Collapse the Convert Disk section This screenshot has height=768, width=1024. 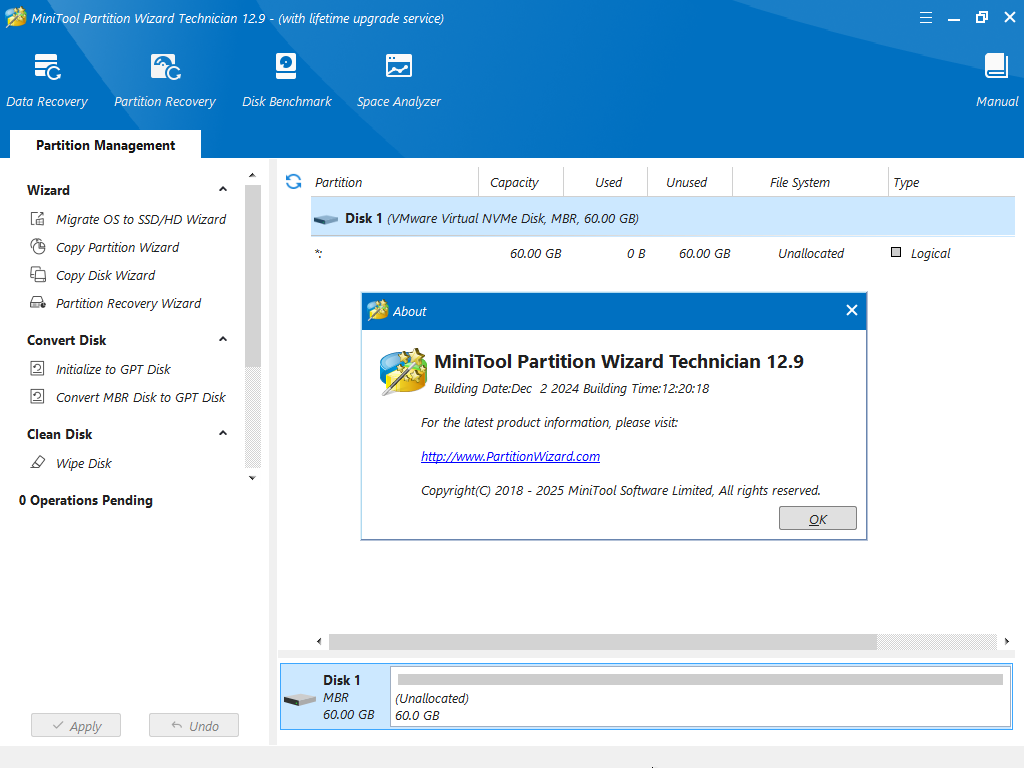(x=223, y=340)
